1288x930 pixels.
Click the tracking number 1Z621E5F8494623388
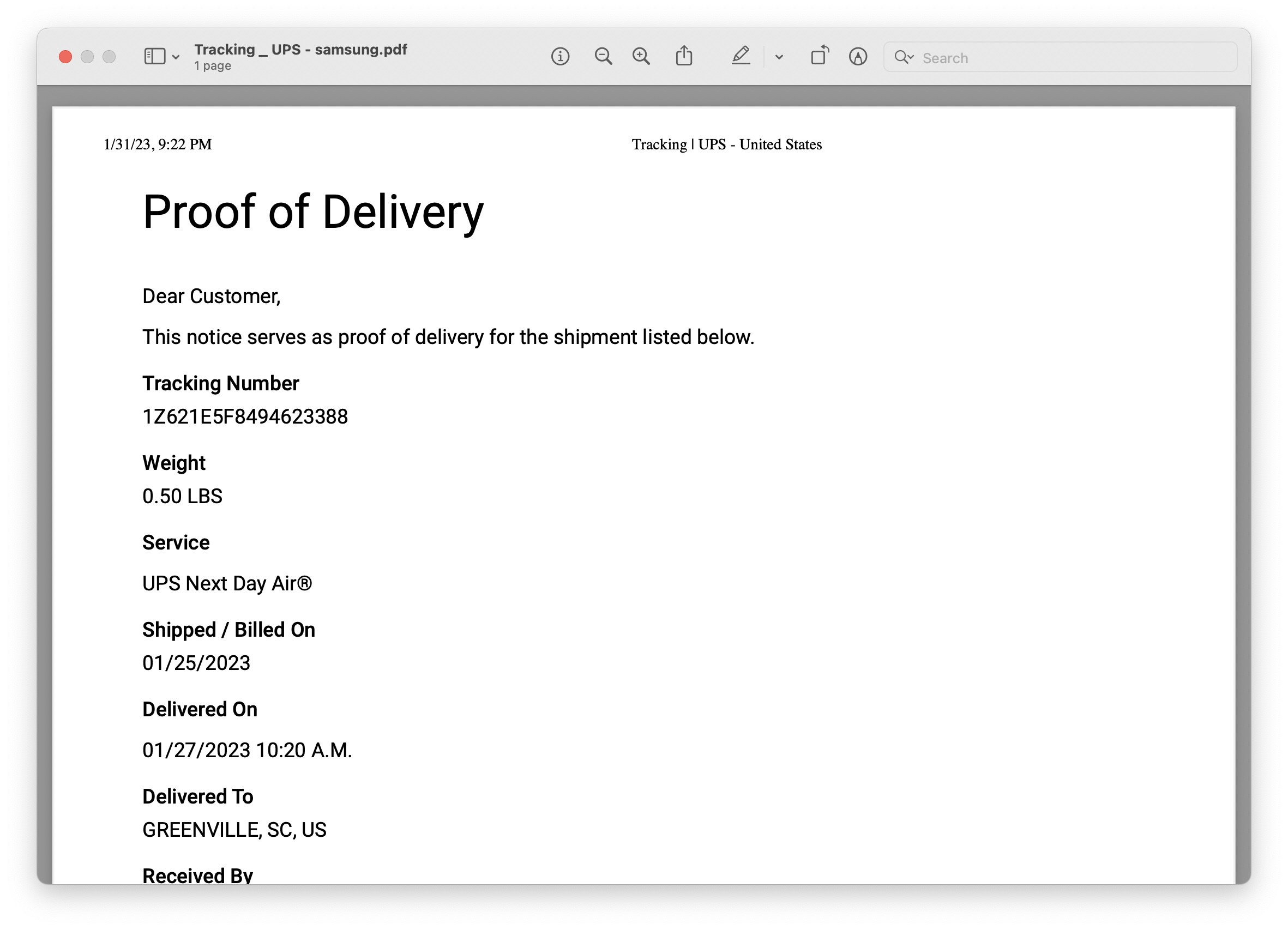(245, 416)
